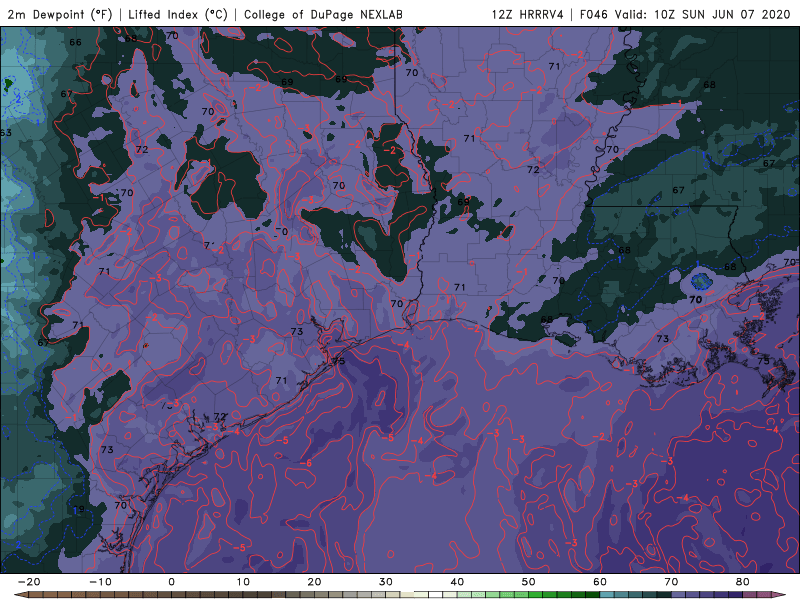The image size is (800, 600).
Task: Select the 'College of DuPage NEXLAB' label
Action: coord(323,14)
